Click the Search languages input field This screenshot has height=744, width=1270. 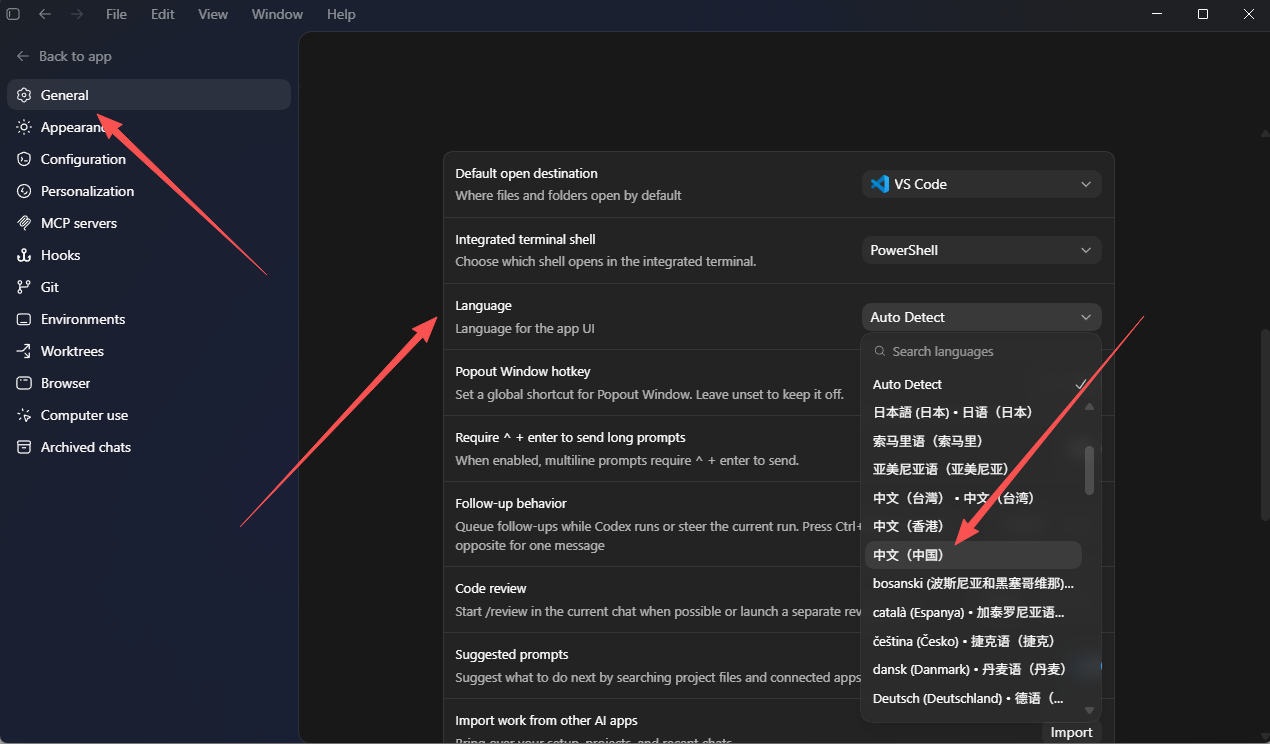click(x=980, y=351)
